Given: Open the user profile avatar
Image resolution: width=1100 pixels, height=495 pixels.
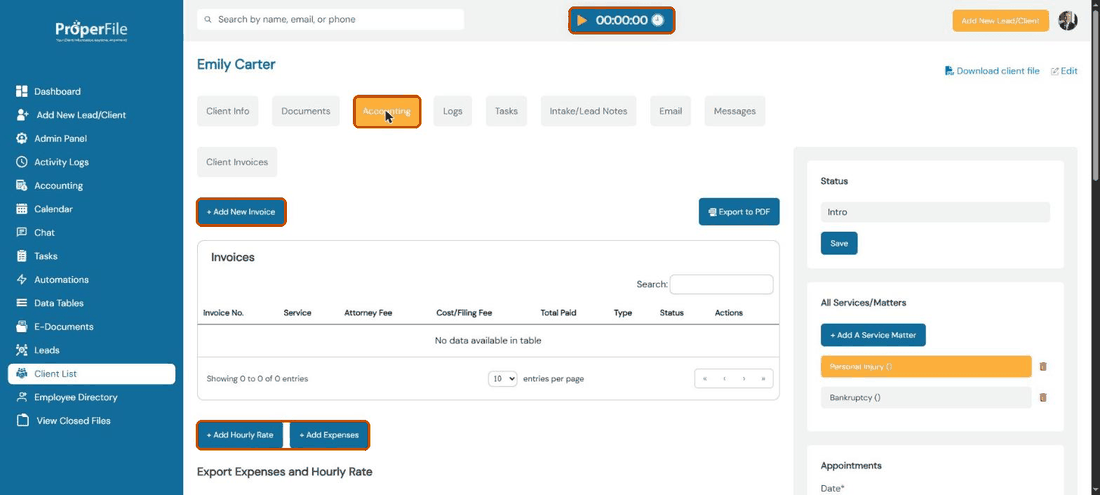Looking at the screenshot, I should pyautogui.click(x=1068, y=20).
